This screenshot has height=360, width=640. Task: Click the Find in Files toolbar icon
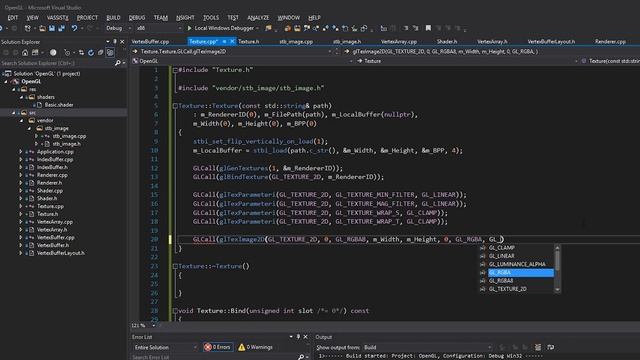point(268,28)
